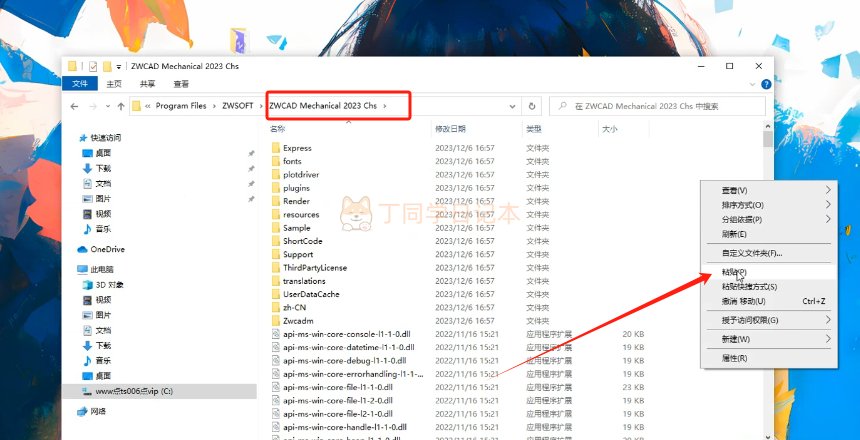Select the fonts folder icon

276,161
